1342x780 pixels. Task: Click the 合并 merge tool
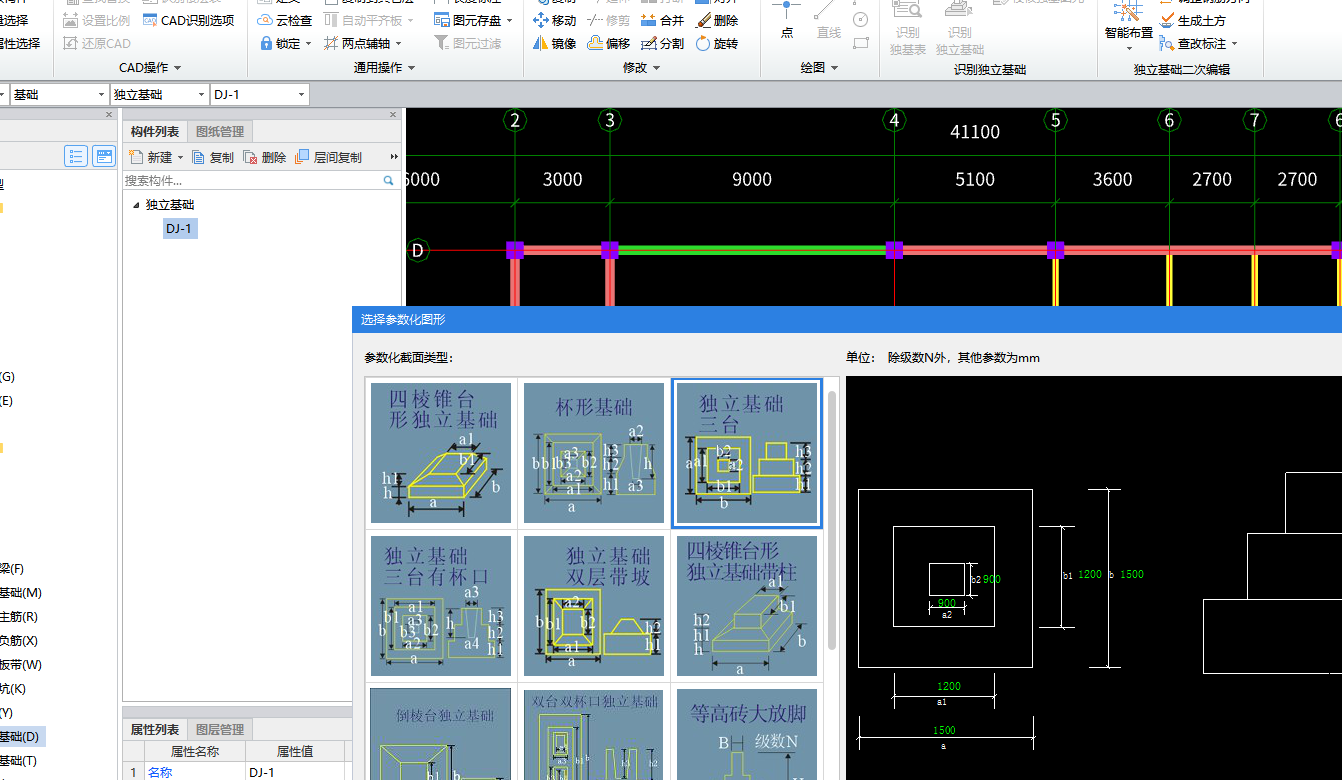coord(663,20)
